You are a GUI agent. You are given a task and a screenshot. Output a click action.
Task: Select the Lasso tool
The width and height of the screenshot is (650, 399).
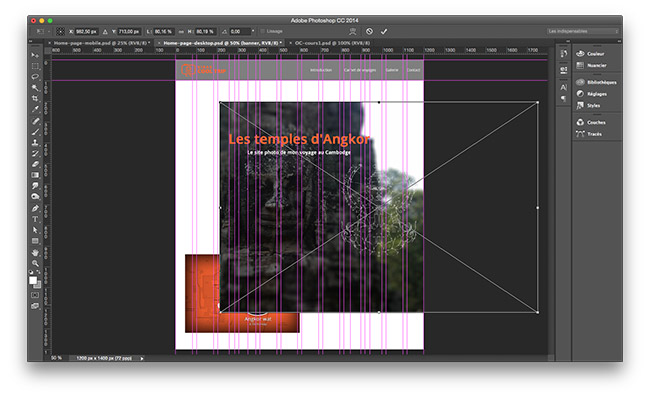[35, 77]
